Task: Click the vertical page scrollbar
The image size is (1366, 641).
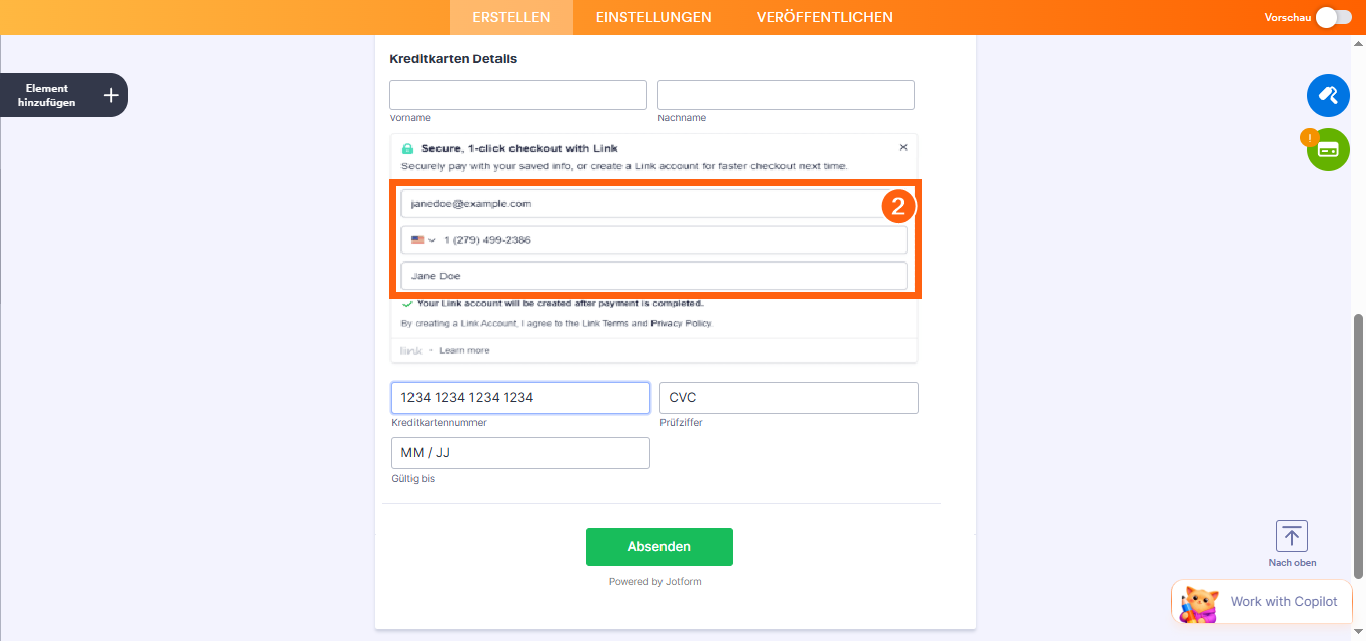Action: coord(1357,445)
